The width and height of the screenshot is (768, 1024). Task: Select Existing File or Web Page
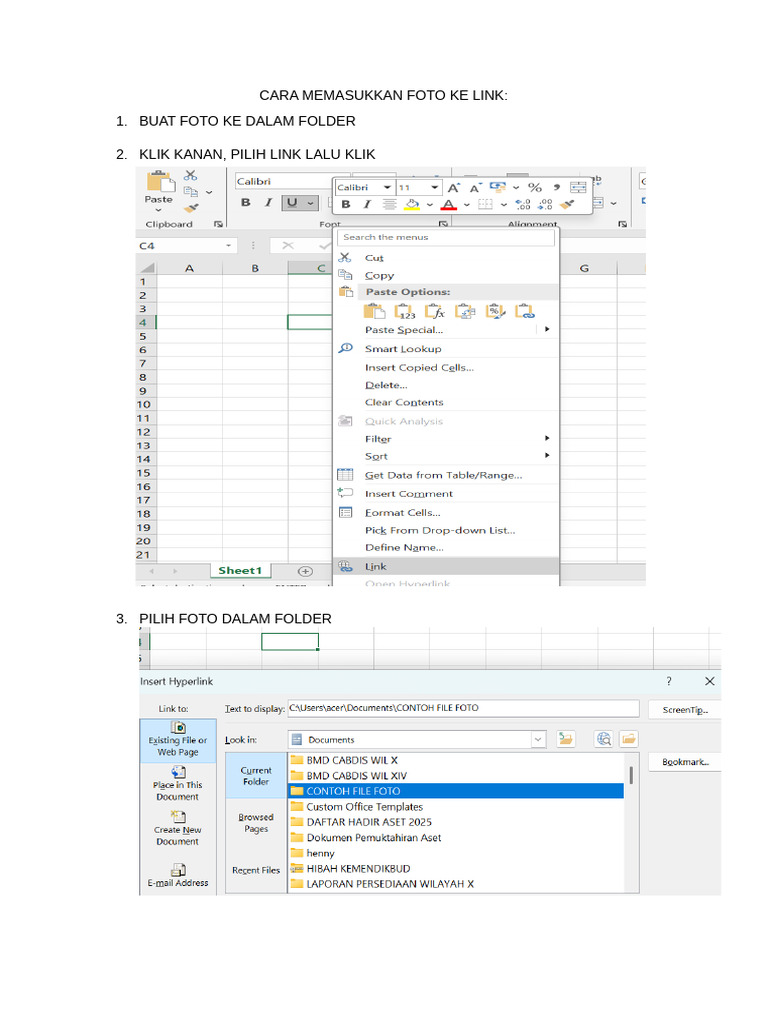coord(178,741)
